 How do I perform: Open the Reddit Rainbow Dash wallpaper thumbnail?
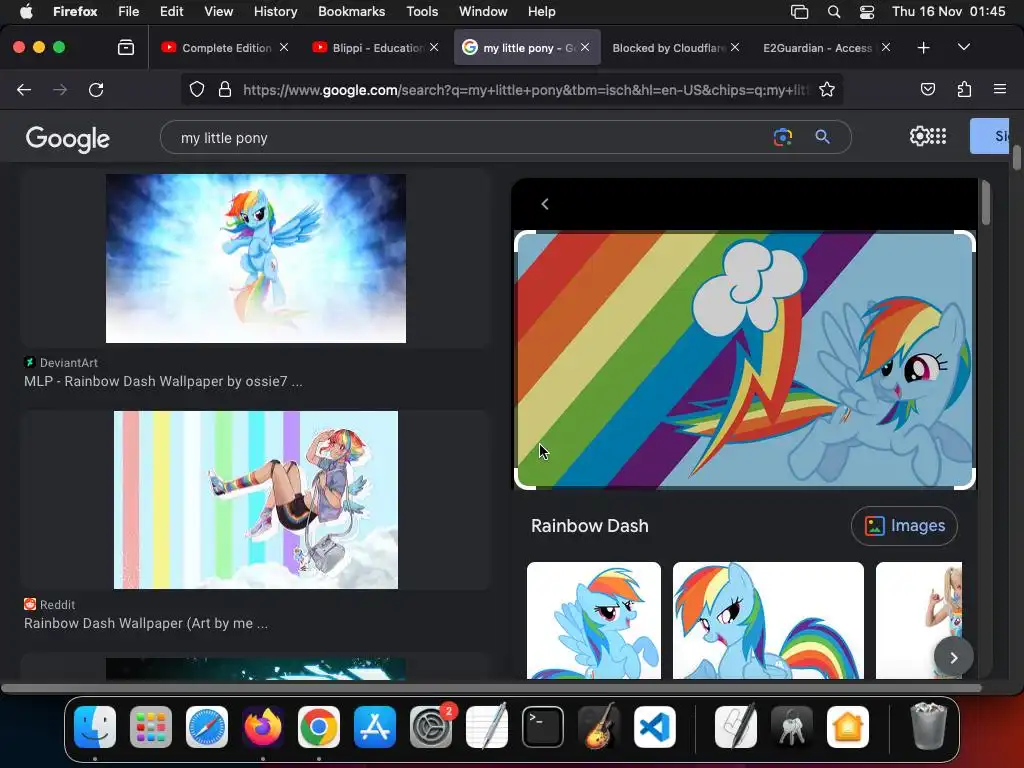tap(255, 500)
